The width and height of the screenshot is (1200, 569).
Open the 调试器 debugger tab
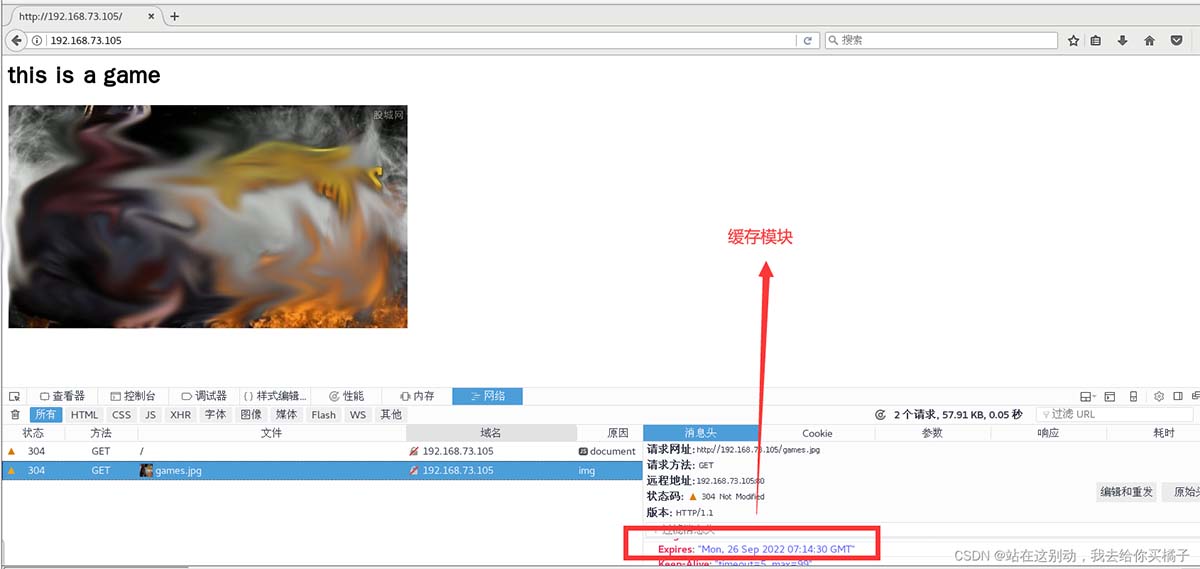pyautogui.click(x=204, y=396)
